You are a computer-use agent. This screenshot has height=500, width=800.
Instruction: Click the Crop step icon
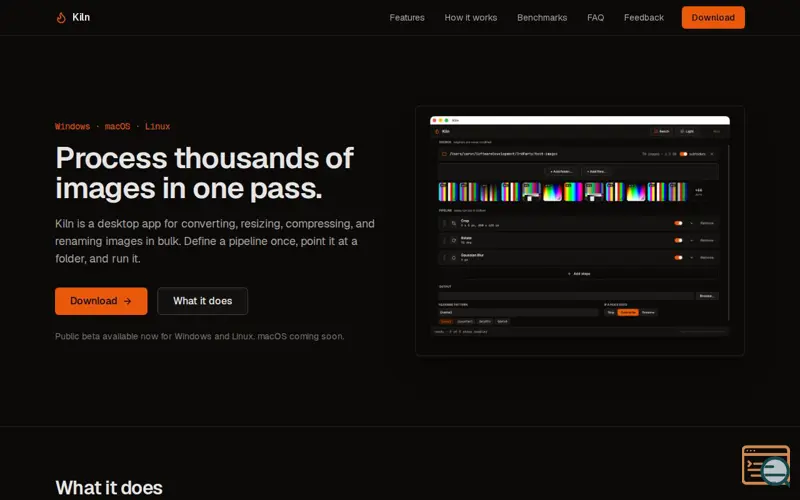454,223
